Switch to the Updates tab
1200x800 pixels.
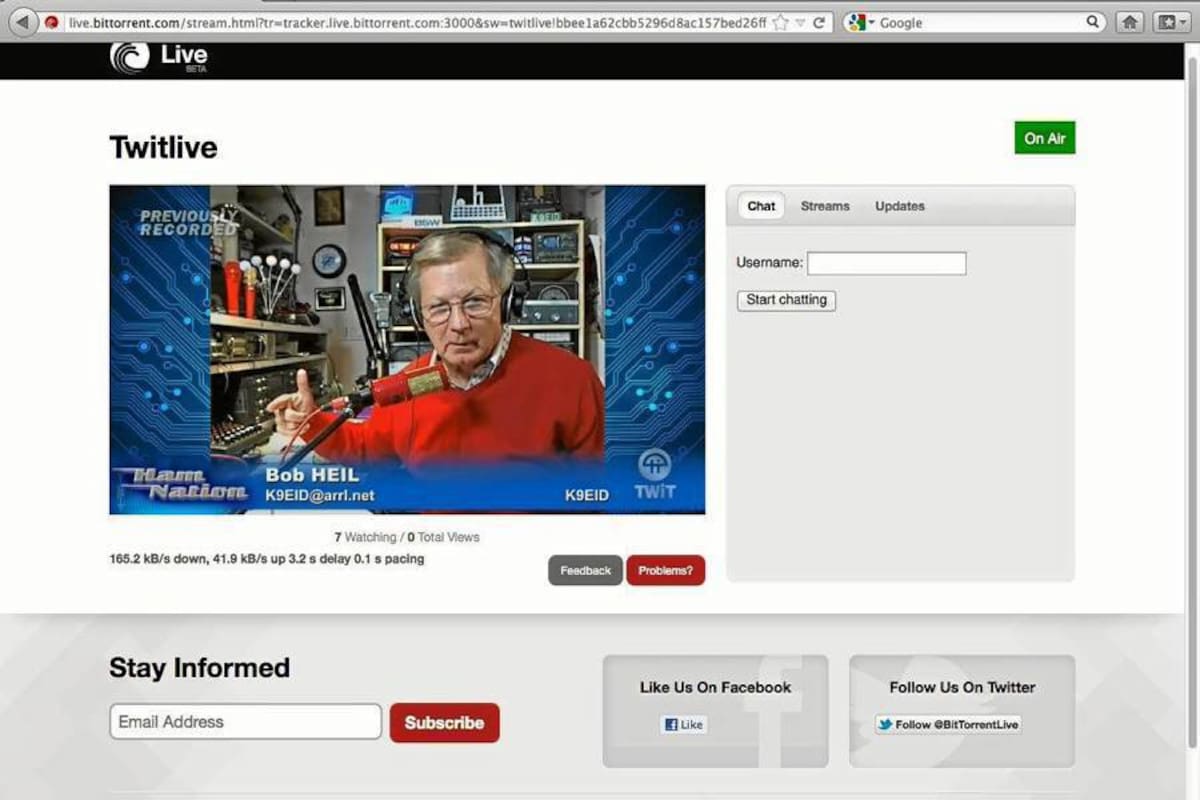(900, 206)
